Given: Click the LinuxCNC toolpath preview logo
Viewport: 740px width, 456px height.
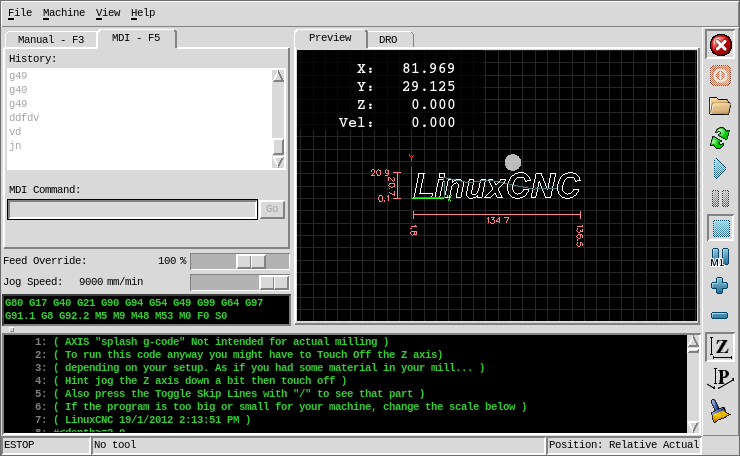Looking at the screenshot, I should pos(496,185).
